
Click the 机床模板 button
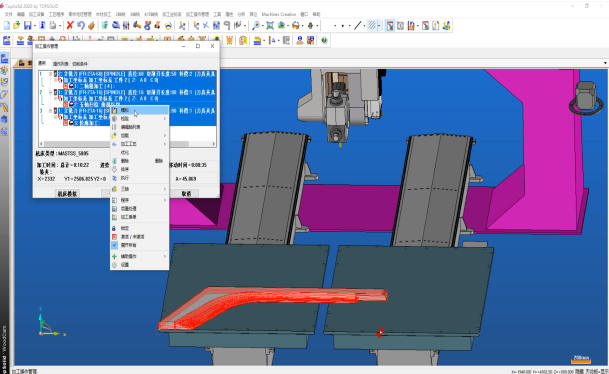pyautogui.click(x=67, y=194)
